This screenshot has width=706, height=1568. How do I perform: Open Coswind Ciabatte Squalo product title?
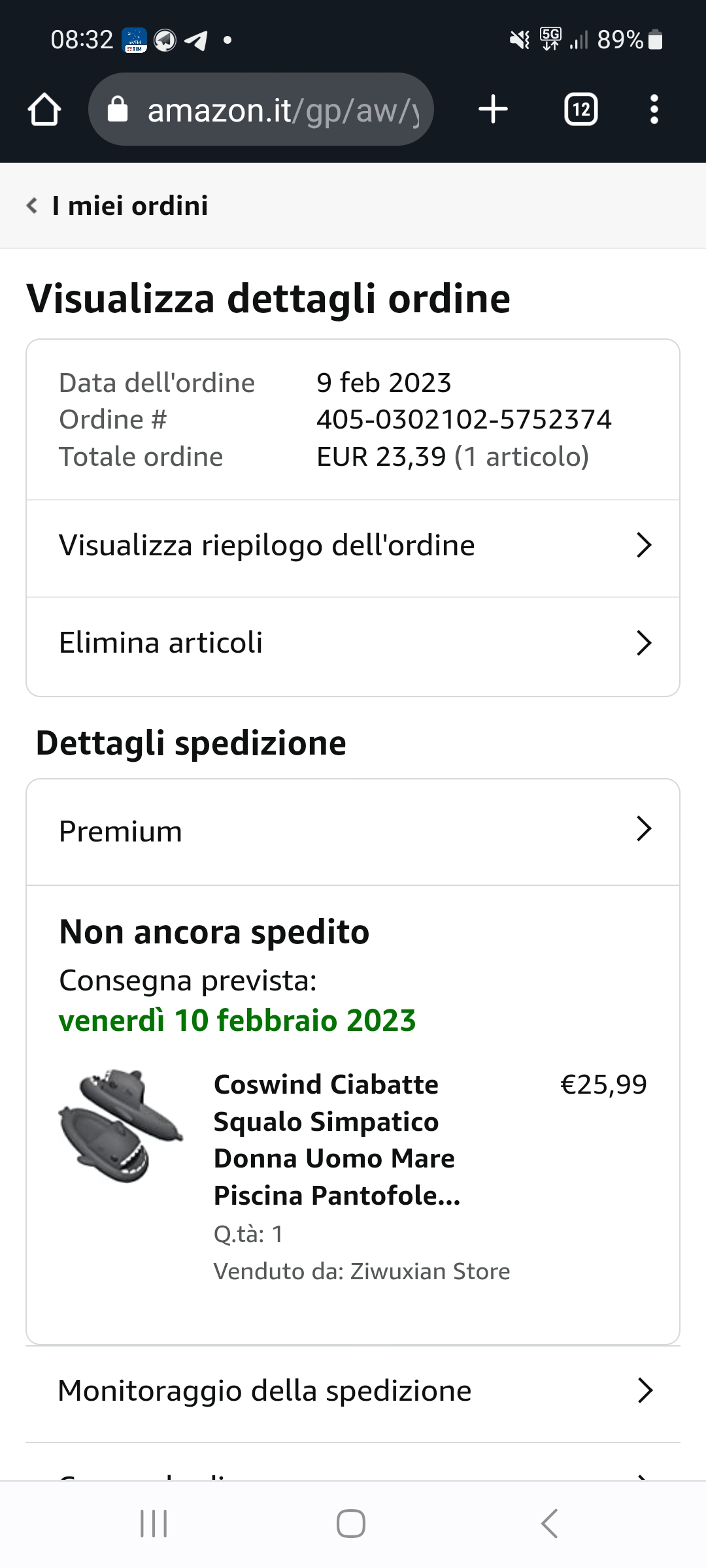pyautogui.click(x=337, y=1139)
